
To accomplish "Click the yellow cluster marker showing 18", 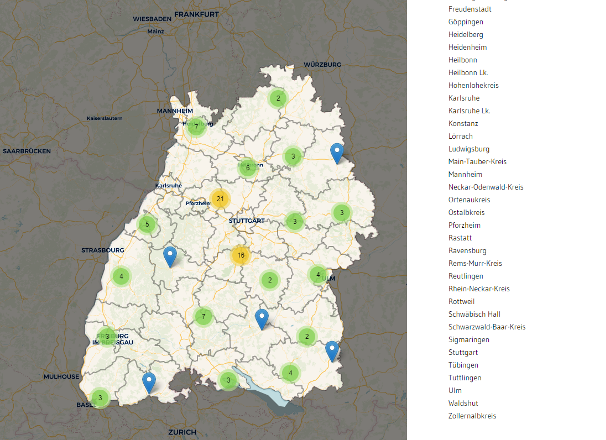I will click(240, 255).
